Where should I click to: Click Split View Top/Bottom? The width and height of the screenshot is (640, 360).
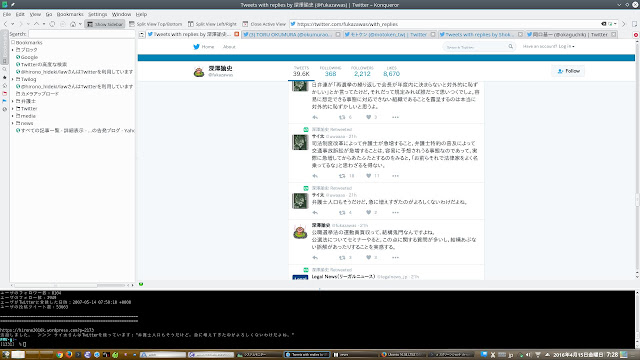(156, 24)
